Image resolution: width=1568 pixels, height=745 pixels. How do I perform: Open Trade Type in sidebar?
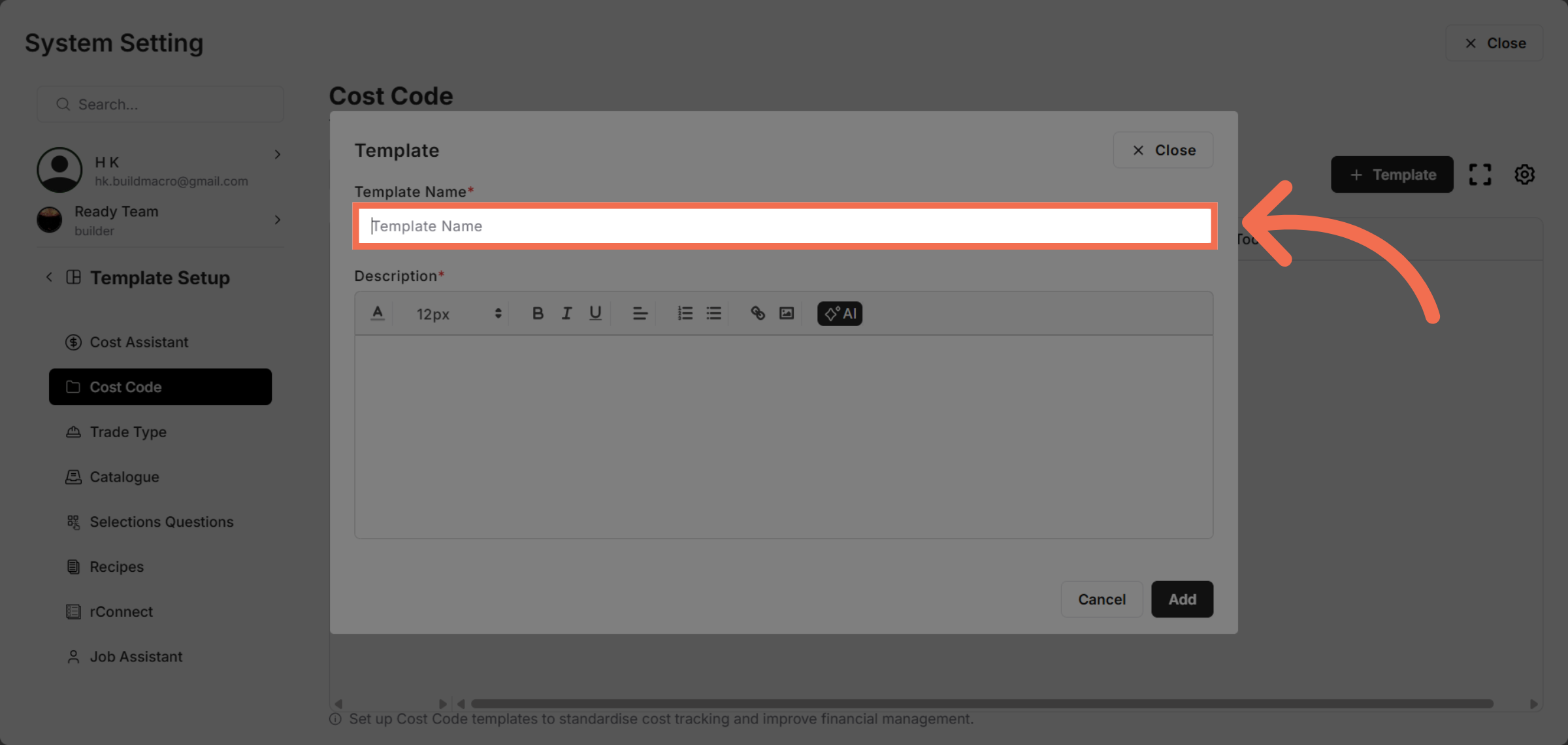128,432
